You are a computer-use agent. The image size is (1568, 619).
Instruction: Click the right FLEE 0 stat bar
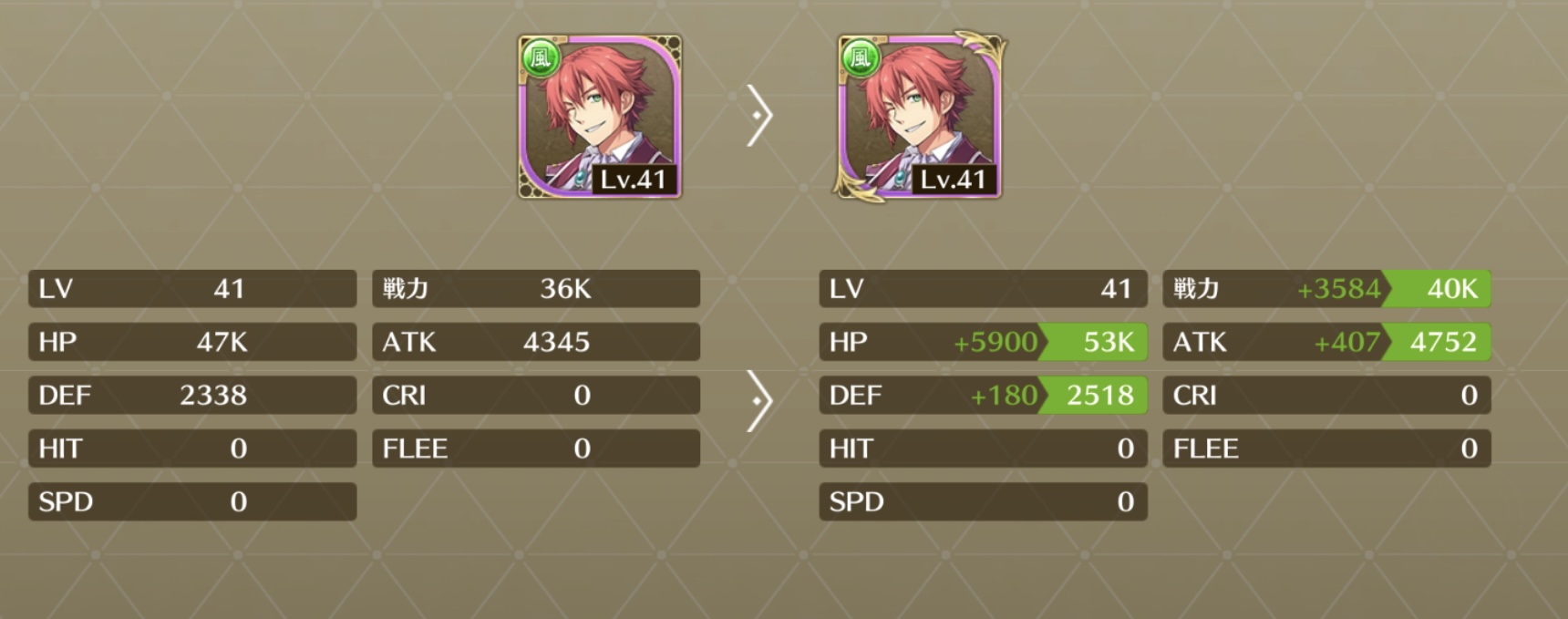click(1326, 449)
